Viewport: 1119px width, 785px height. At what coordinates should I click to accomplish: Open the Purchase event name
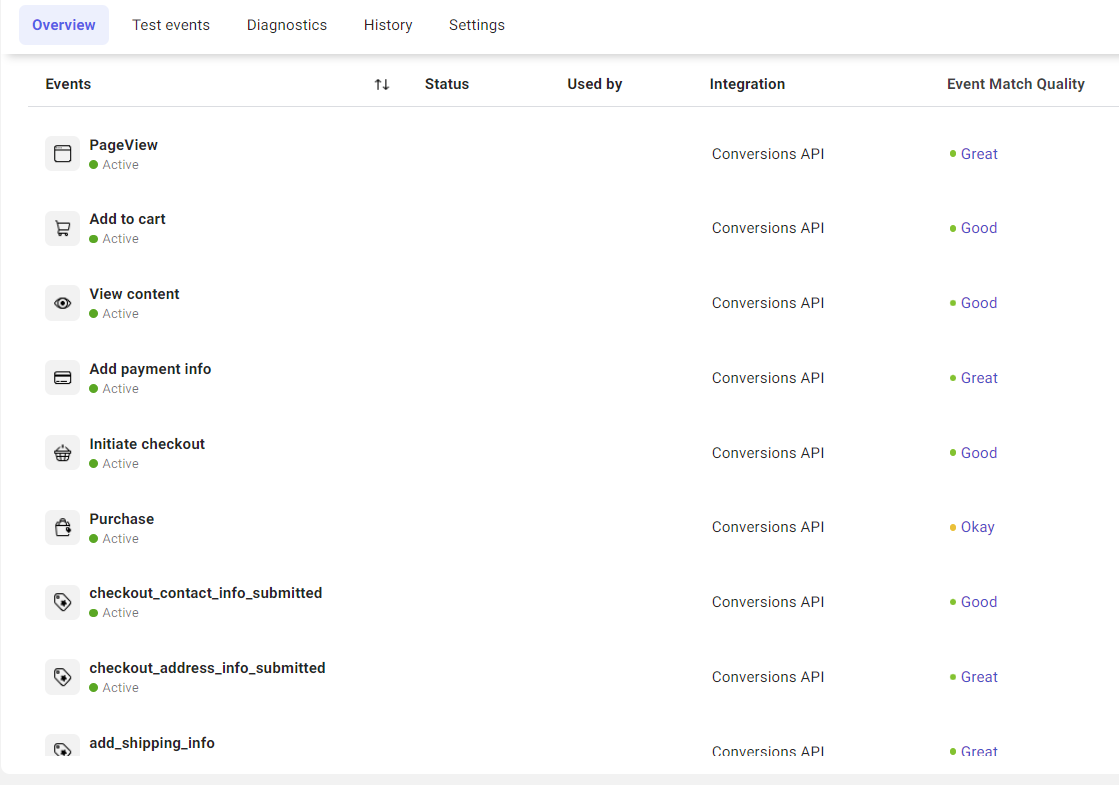(x=122, y=519)
